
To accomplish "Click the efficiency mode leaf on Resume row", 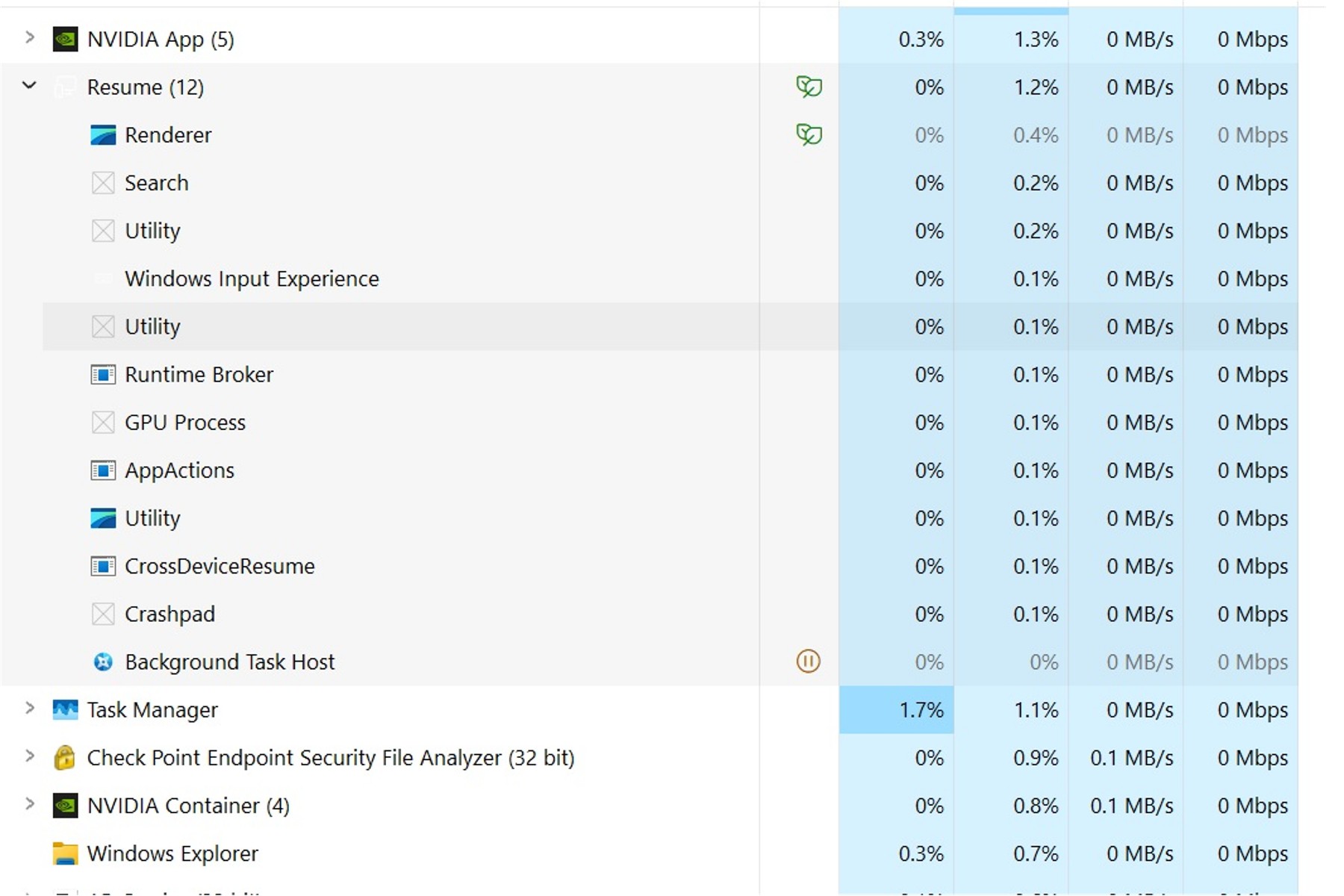I will [x=809, y=87].
